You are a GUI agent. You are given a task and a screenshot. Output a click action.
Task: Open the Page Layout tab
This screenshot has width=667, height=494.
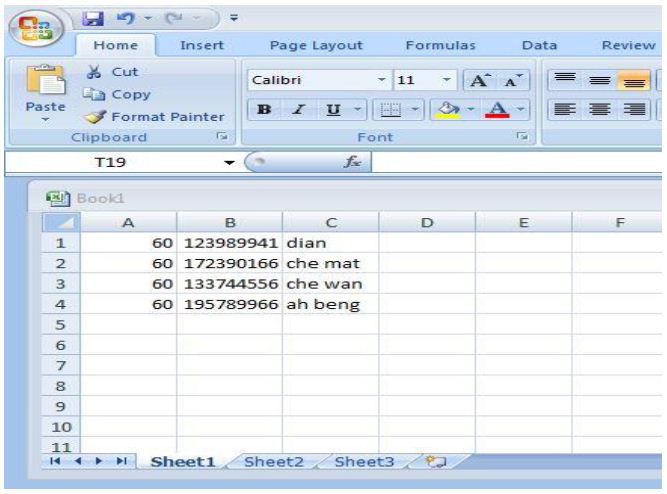[x=316, y=45]
